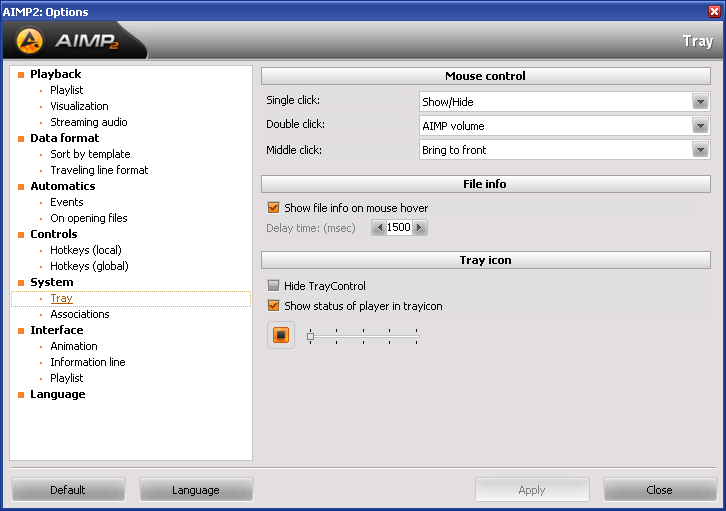Open Playlist settings under Interface
Image resolution: width=726 pixels, height=511 pixels.
67,378
